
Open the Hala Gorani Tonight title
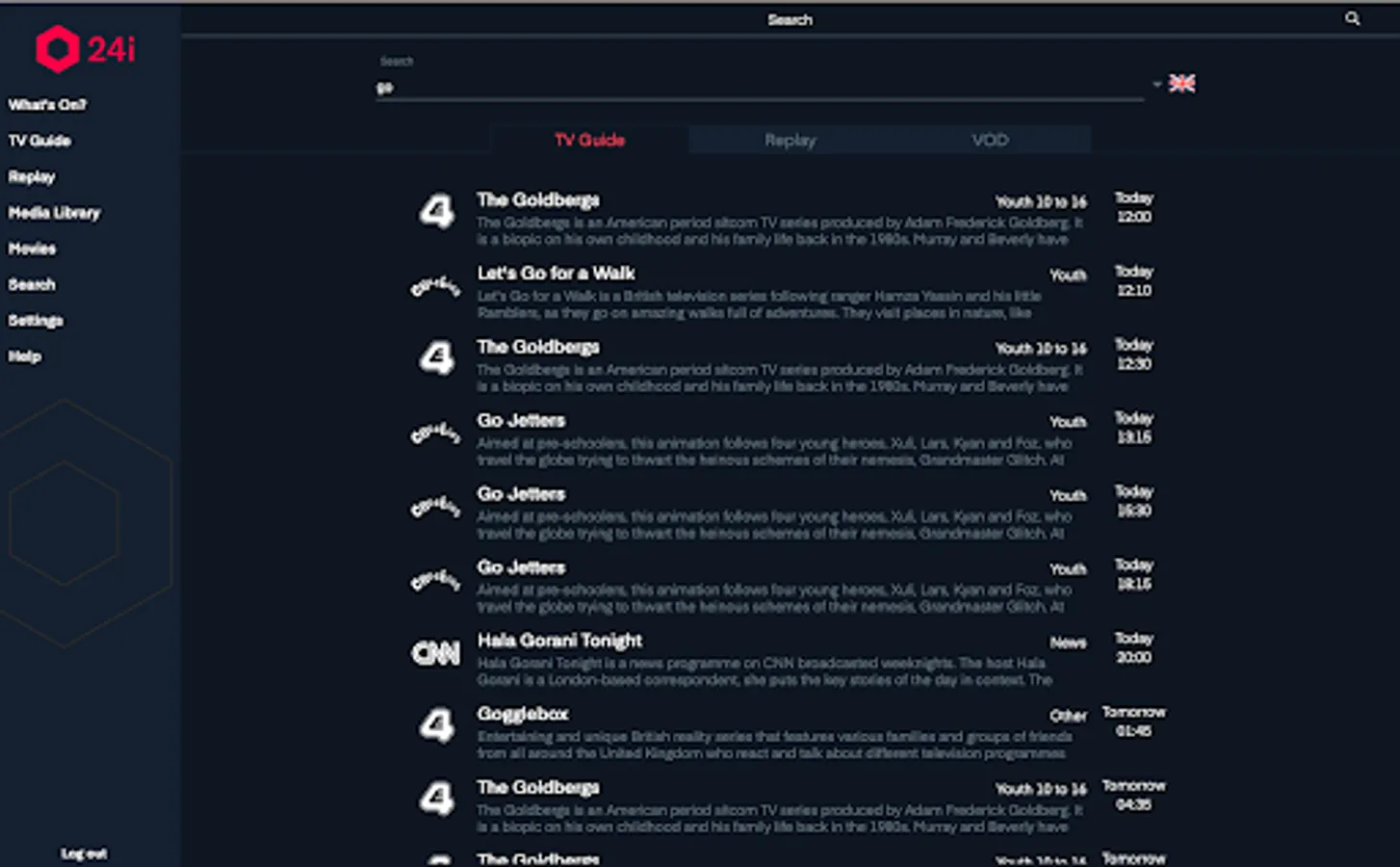(x=559, y=641)
